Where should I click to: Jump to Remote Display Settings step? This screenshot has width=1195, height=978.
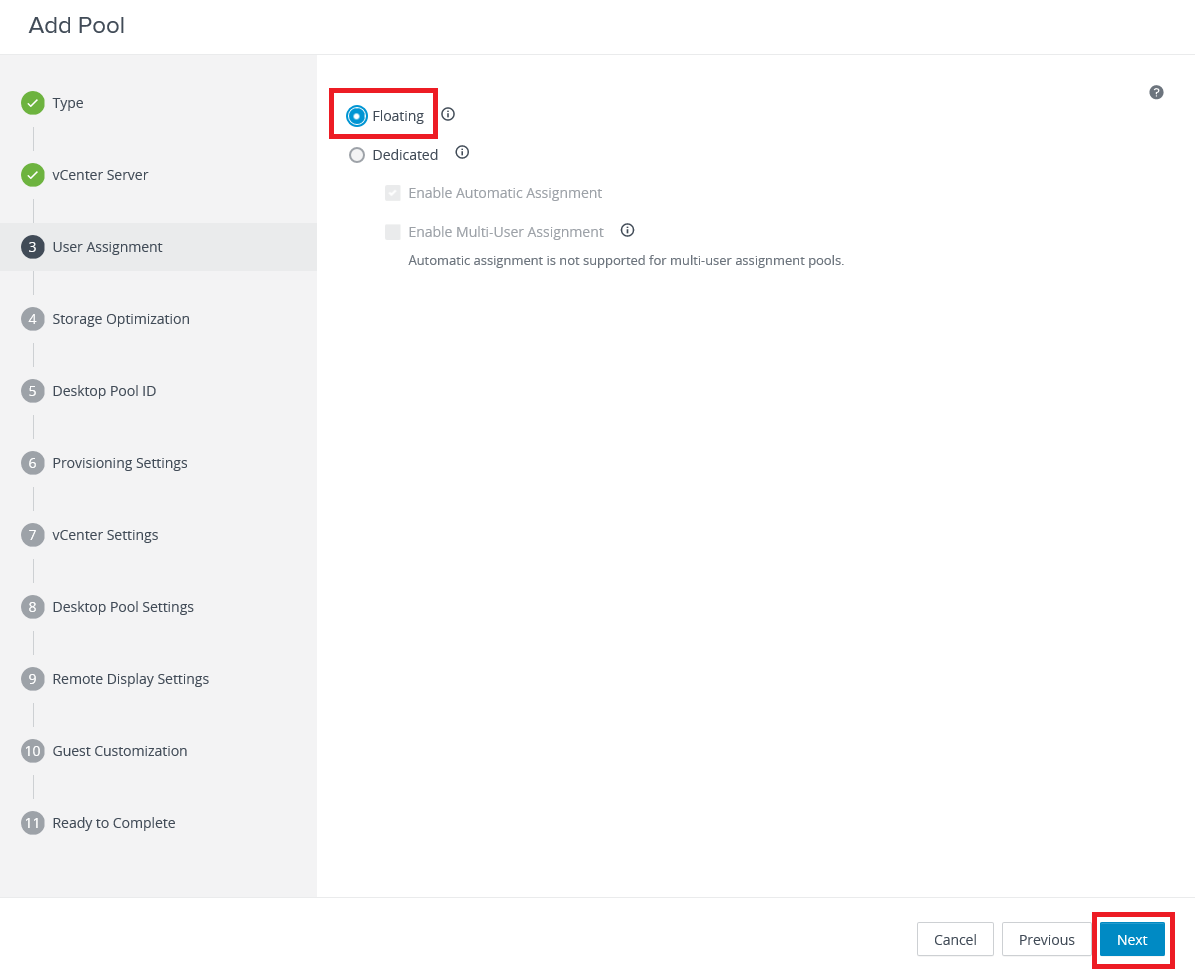tap(130, 679)
